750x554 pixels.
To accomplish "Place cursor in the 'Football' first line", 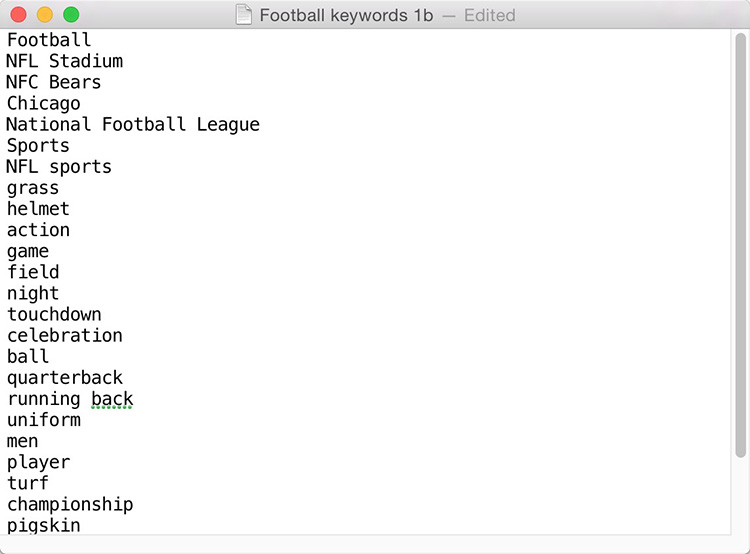I will [x=49, y=40].
